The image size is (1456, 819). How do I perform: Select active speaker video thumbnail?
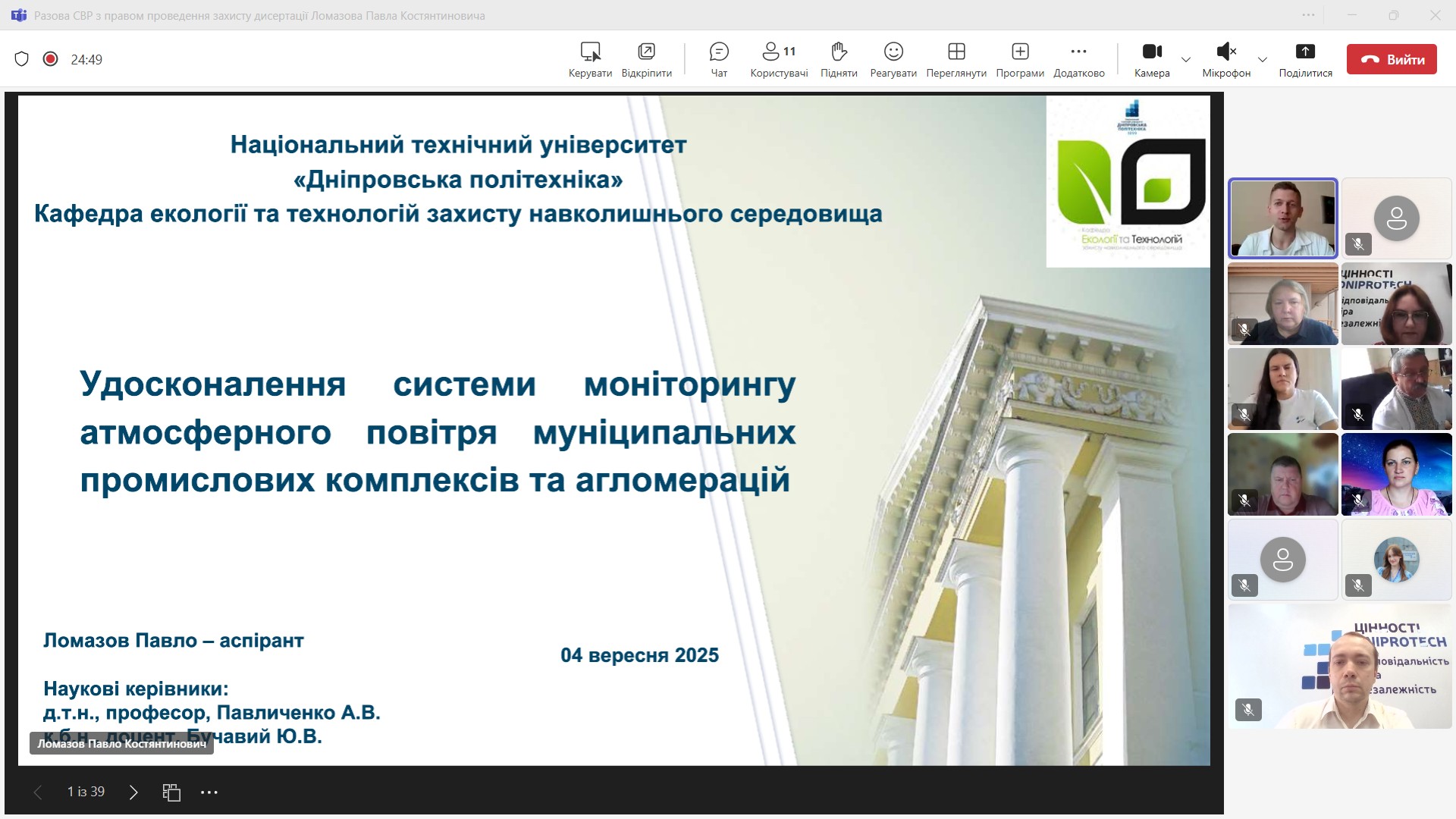point(1282,218)
